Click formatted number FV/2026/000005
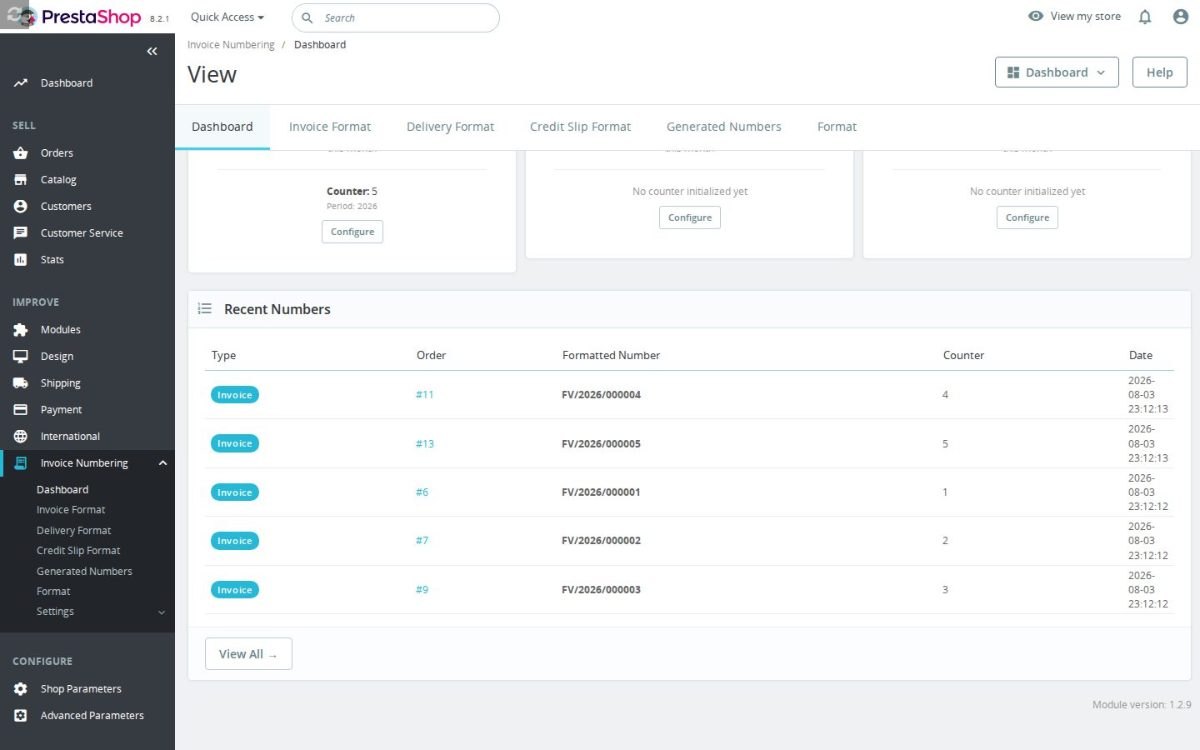 point(601,444)
